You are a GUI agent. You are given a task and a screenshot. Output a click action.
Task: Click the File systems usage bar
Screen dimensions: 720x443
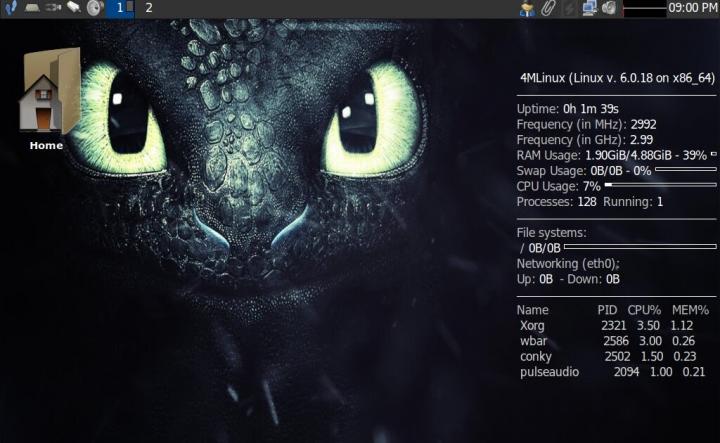tap(640, 246)
